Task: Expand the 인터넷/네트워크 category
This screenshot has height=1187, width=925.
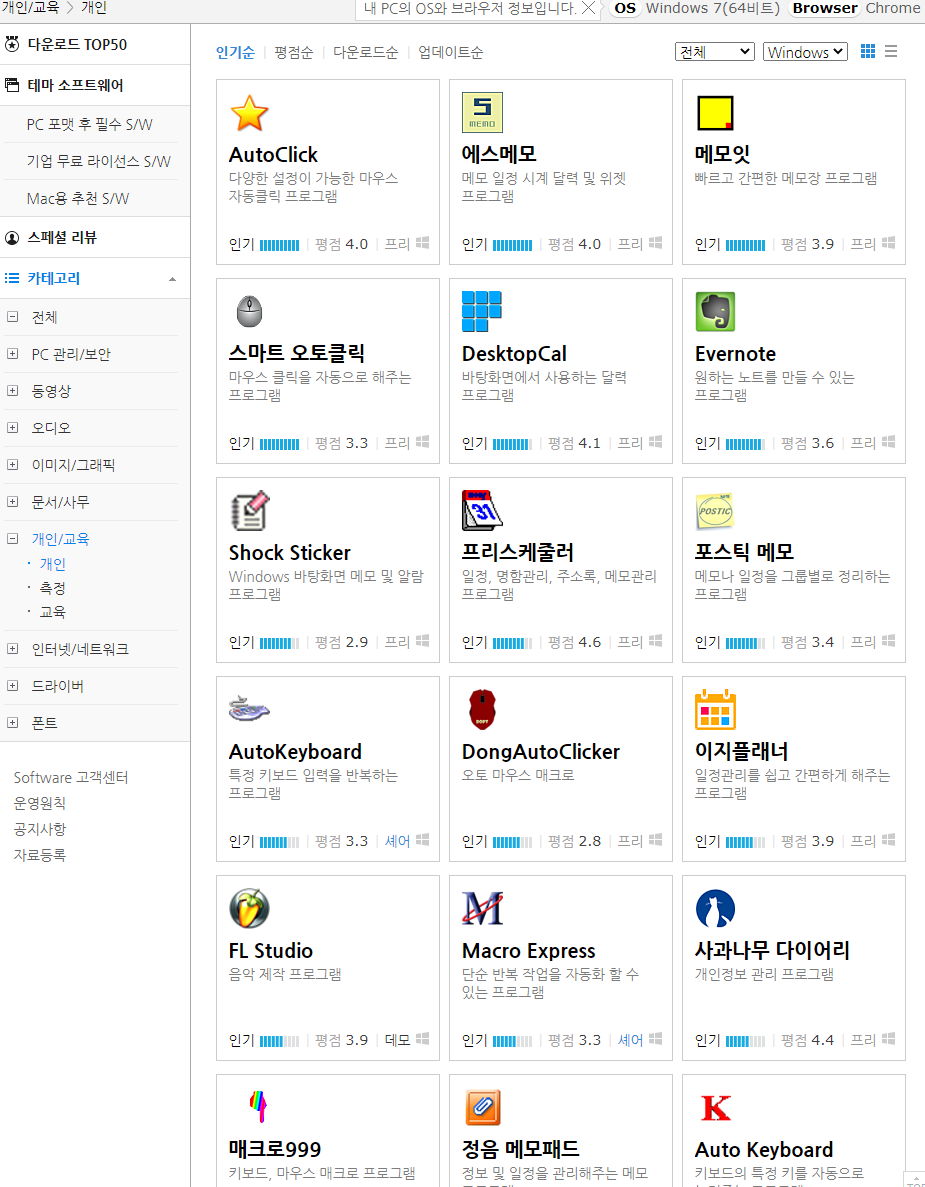Action: [x=12, y=649]
